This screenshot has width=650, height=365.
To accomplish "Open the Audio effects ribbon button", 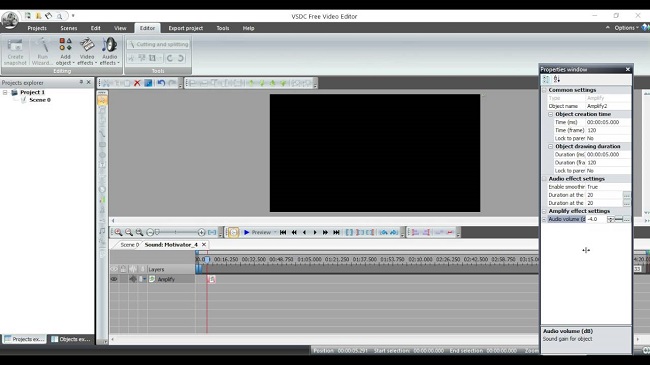I will click(109, 51).
